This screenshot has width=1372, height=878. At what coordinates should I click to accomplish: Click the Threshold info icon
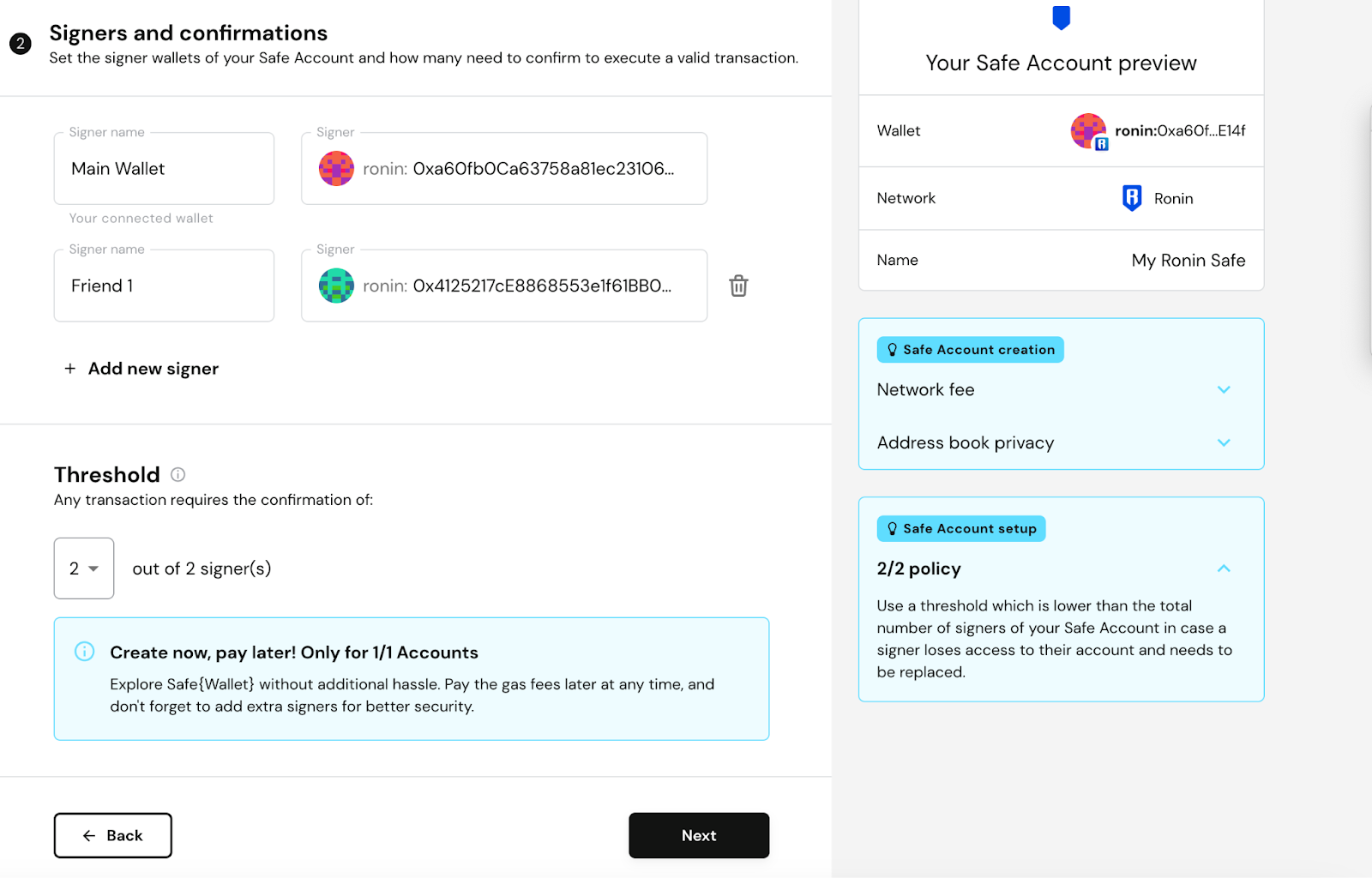[x=178, y=474]
